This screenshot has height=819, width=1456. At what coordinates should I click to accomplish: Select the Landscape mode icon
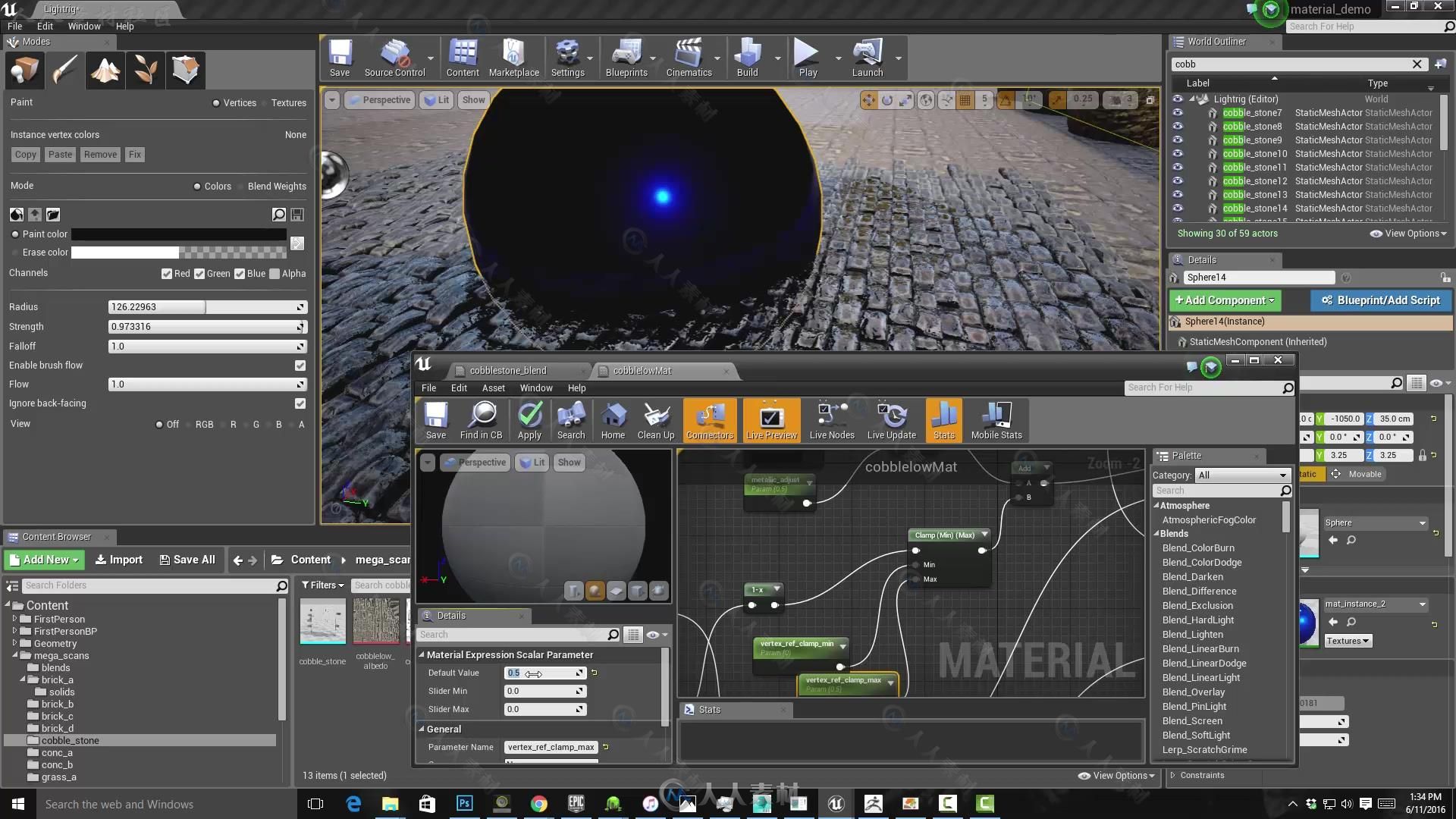coord(105,71)
